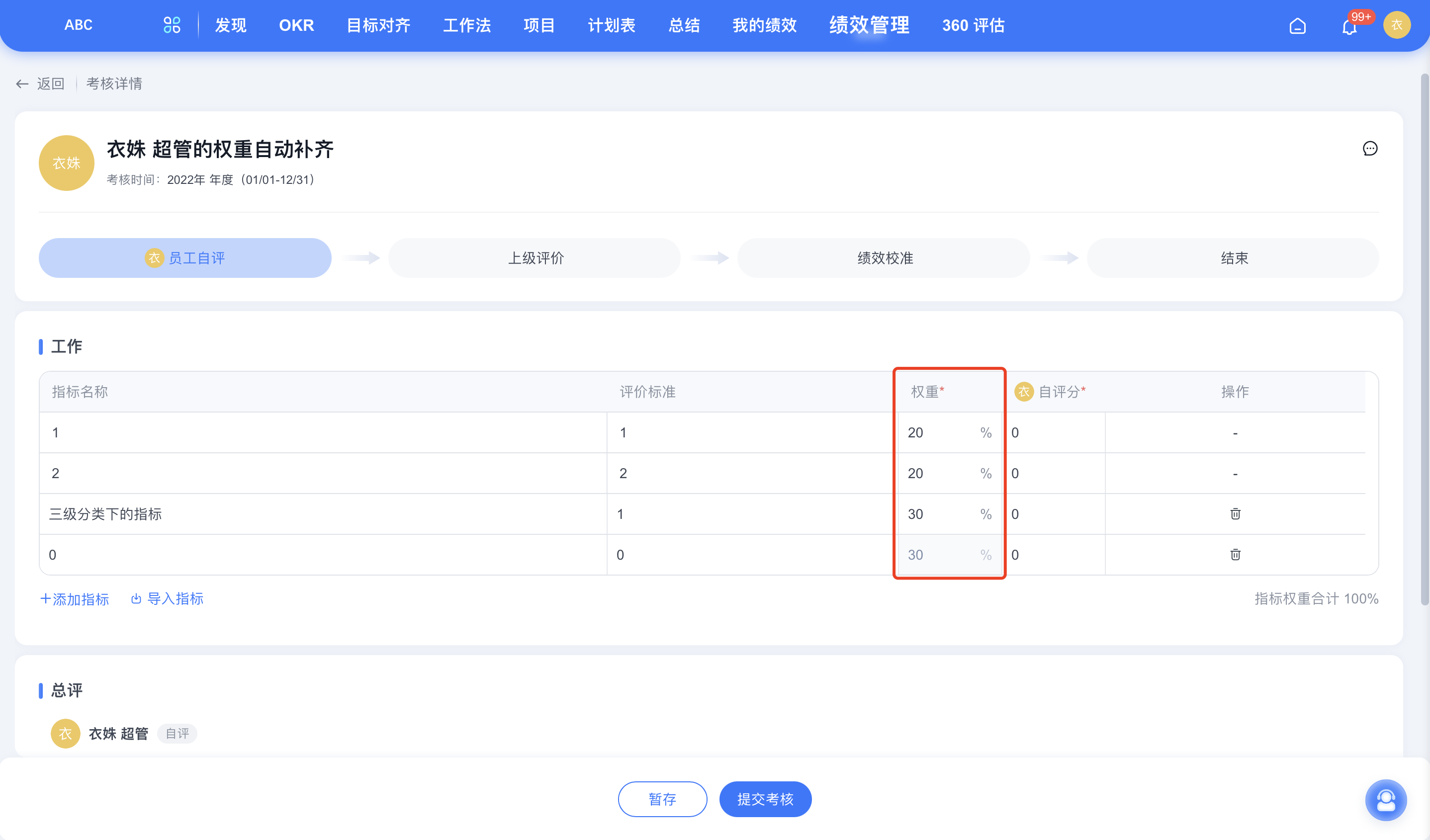The image size is (1430, 840).
Task: Click the 工作 section heading
Action: point(67,346)
